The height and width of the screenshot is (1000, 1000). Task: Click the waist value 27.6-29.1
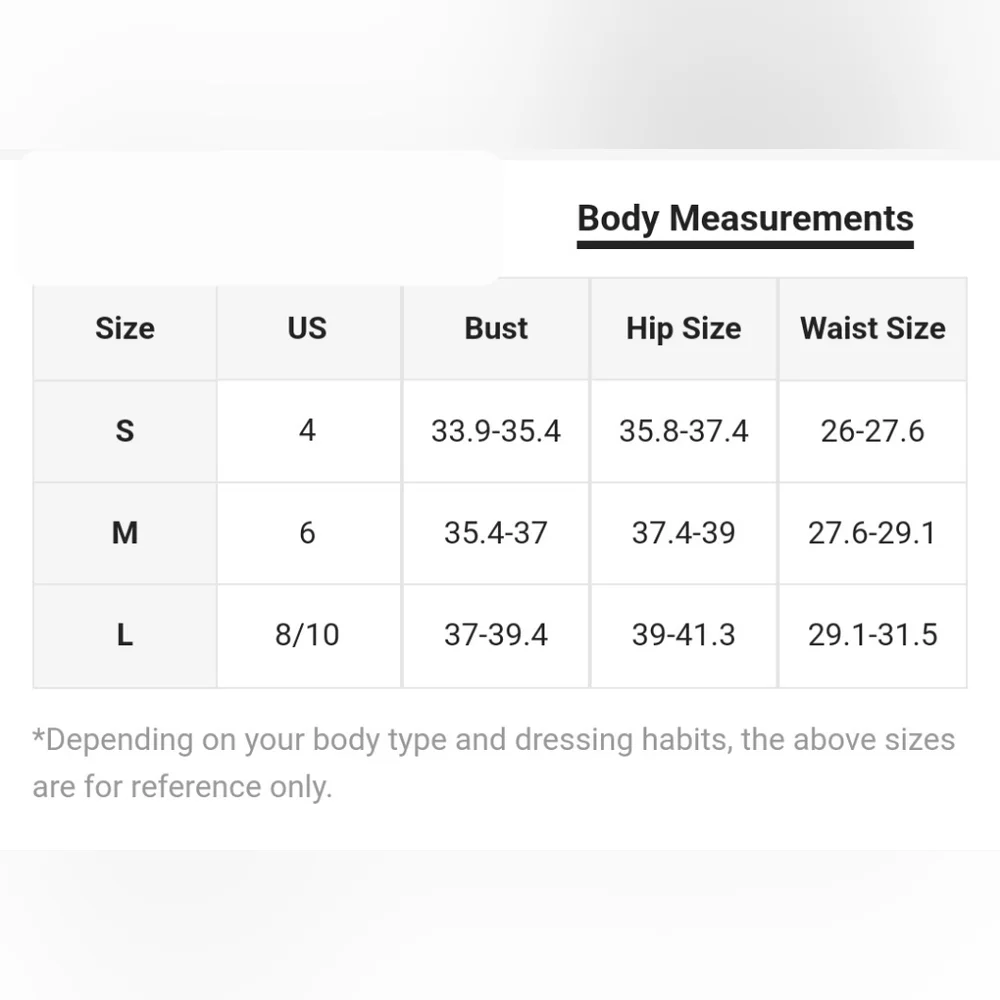[x=872, y=533]
